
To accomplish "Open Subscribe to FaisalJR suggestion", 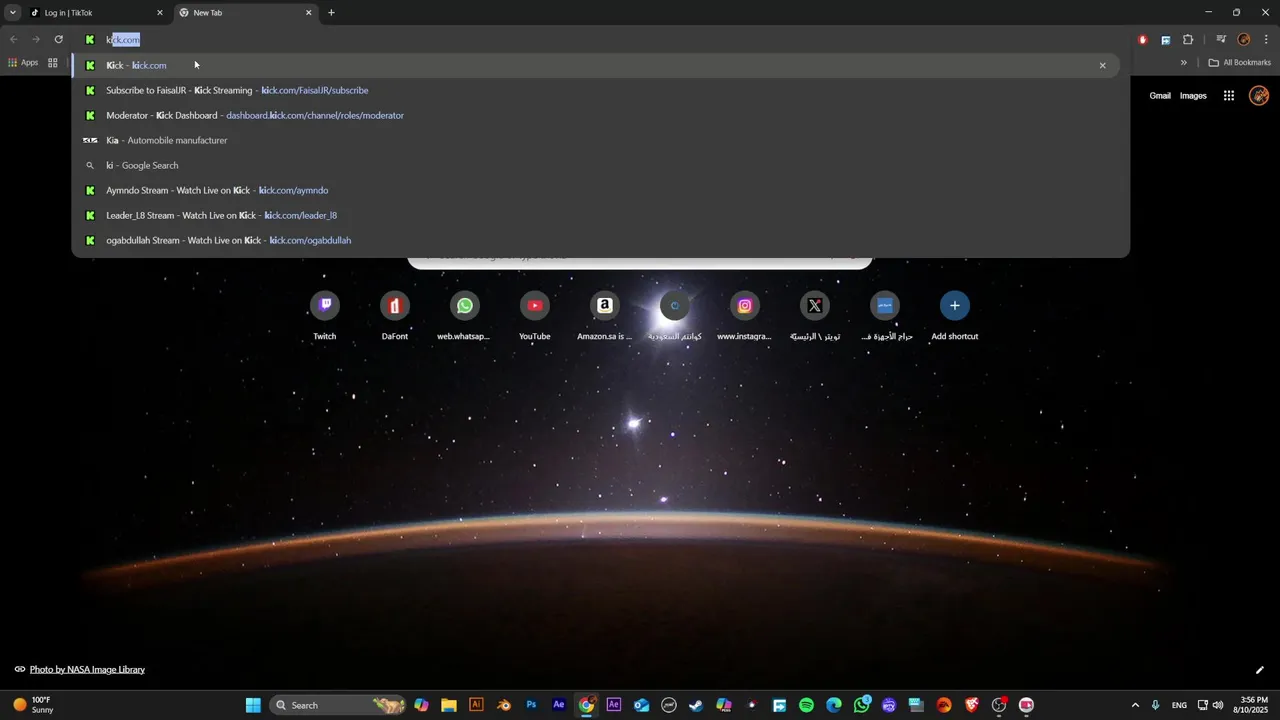I will (x=600, y=90).
